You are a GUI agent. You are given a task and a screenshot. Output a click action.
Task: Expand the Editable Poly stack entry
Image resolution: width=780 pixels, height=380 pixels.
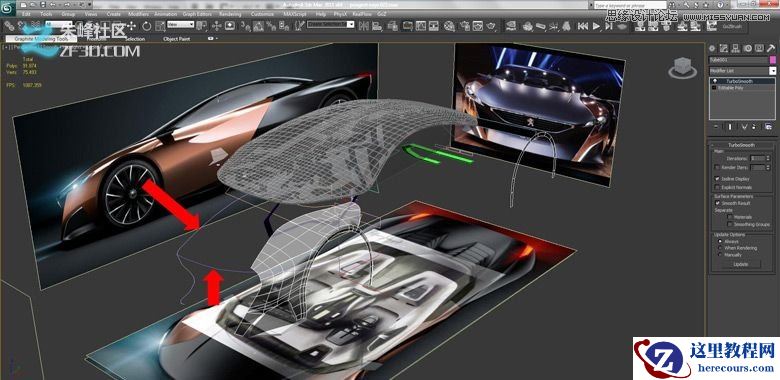coord(714,88)
